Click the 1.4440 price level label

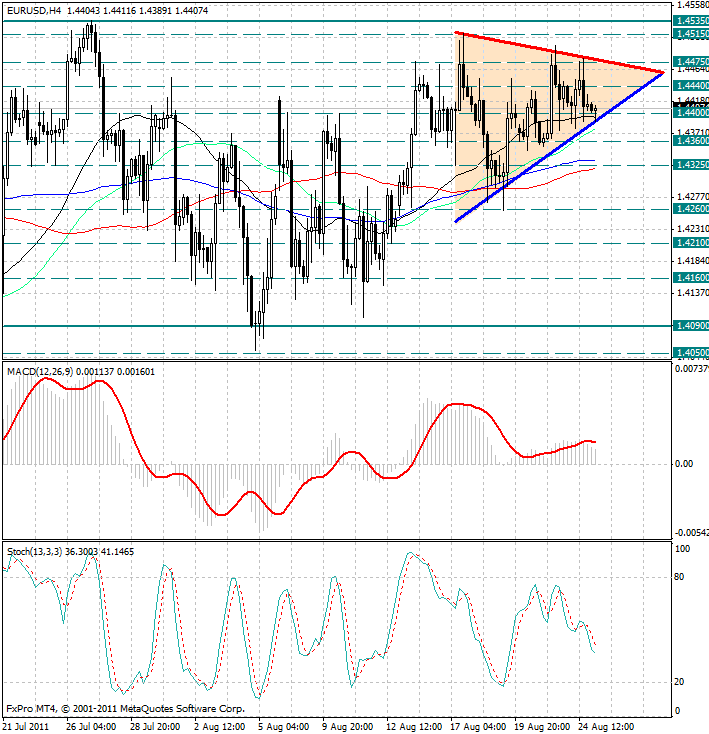pyautogui.click(x=691, y=86)
